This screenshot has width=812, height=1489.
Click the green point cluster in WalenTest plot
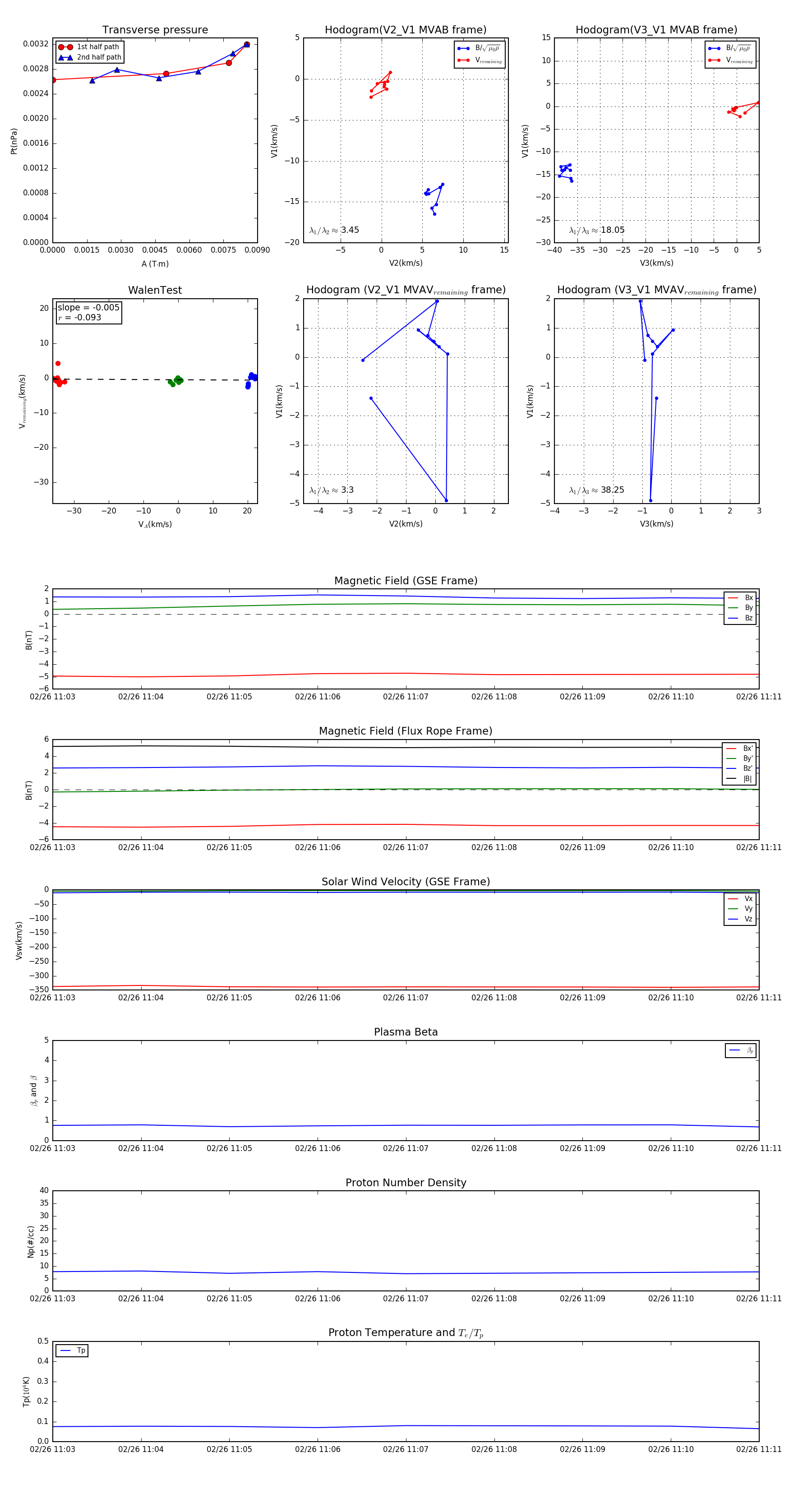(x=175, y=381)
